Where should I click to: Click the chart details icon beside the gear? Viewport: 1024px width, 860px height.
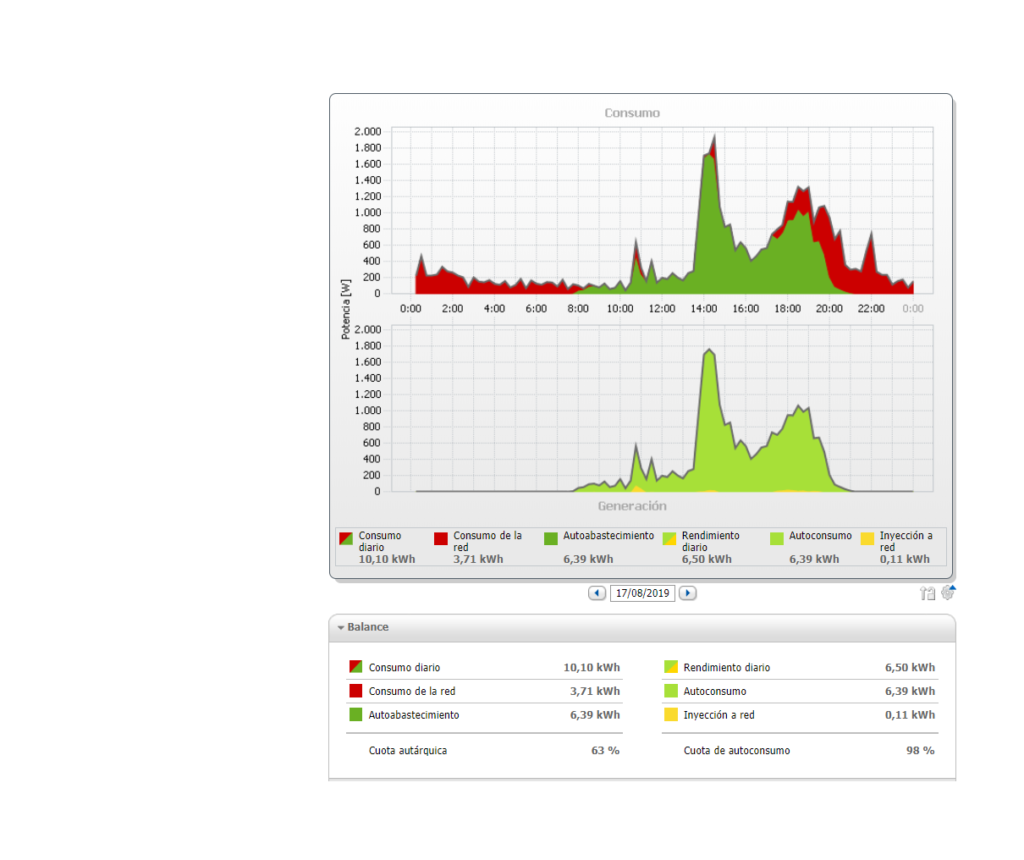[x=927, y=593]
